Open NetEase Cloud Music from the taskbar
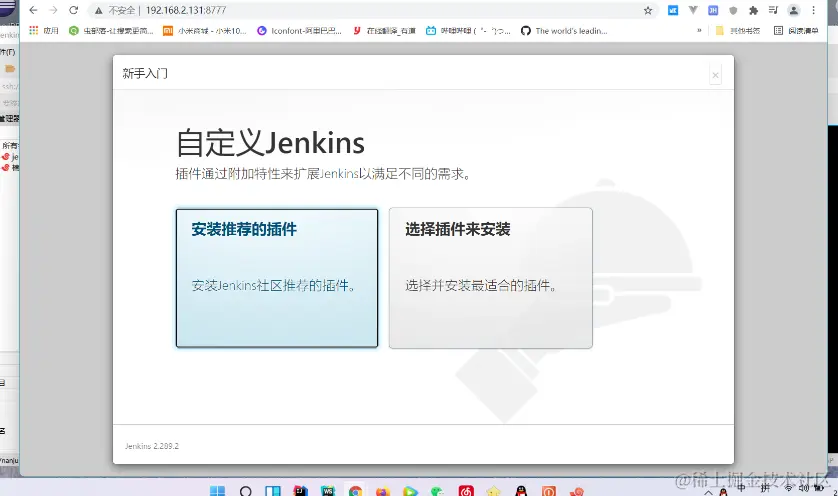This screenshot has height=496, width=838. [x=466, y=491]
